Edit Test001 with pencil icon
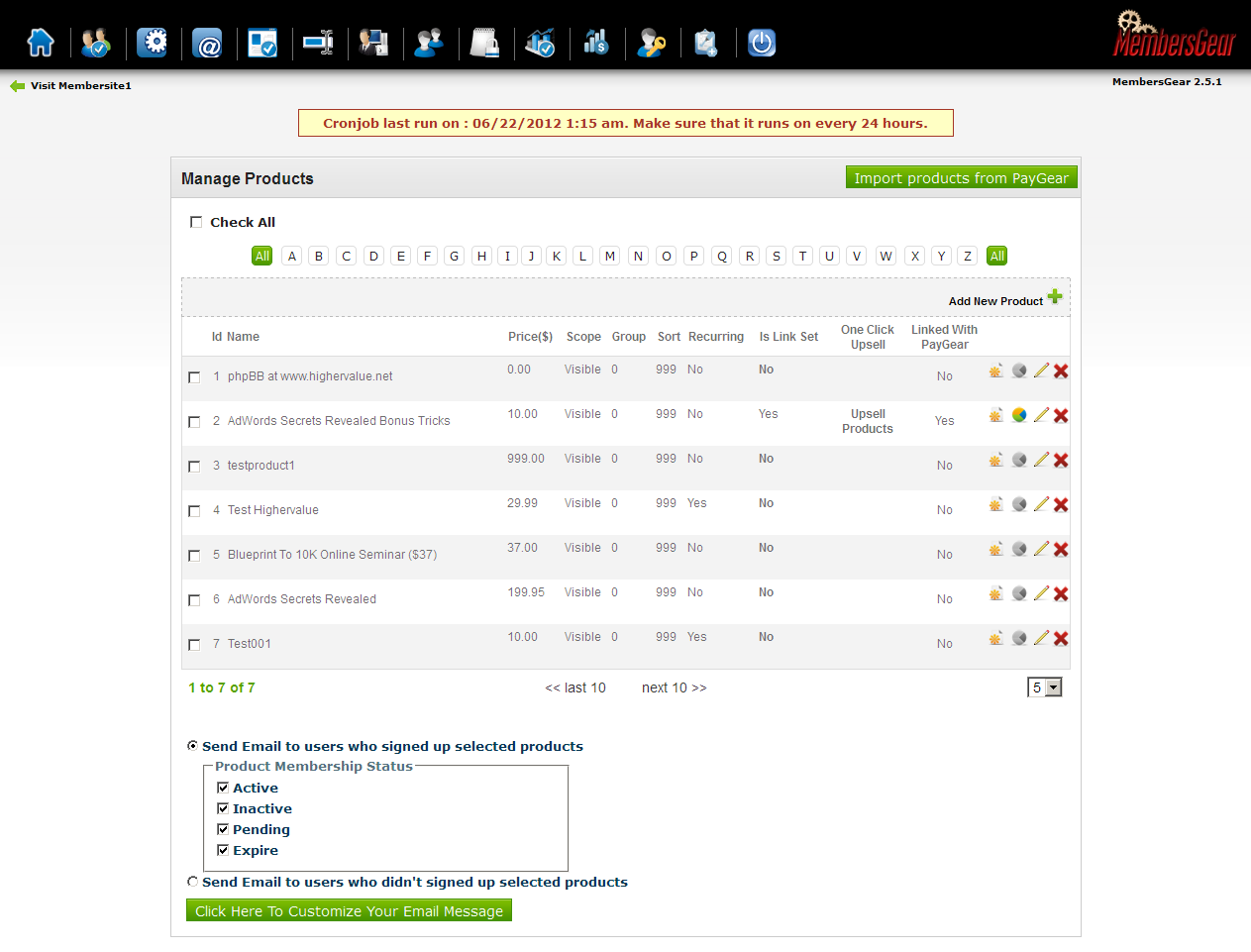This screenshot has height=952, width=1251. (1041, 638)
